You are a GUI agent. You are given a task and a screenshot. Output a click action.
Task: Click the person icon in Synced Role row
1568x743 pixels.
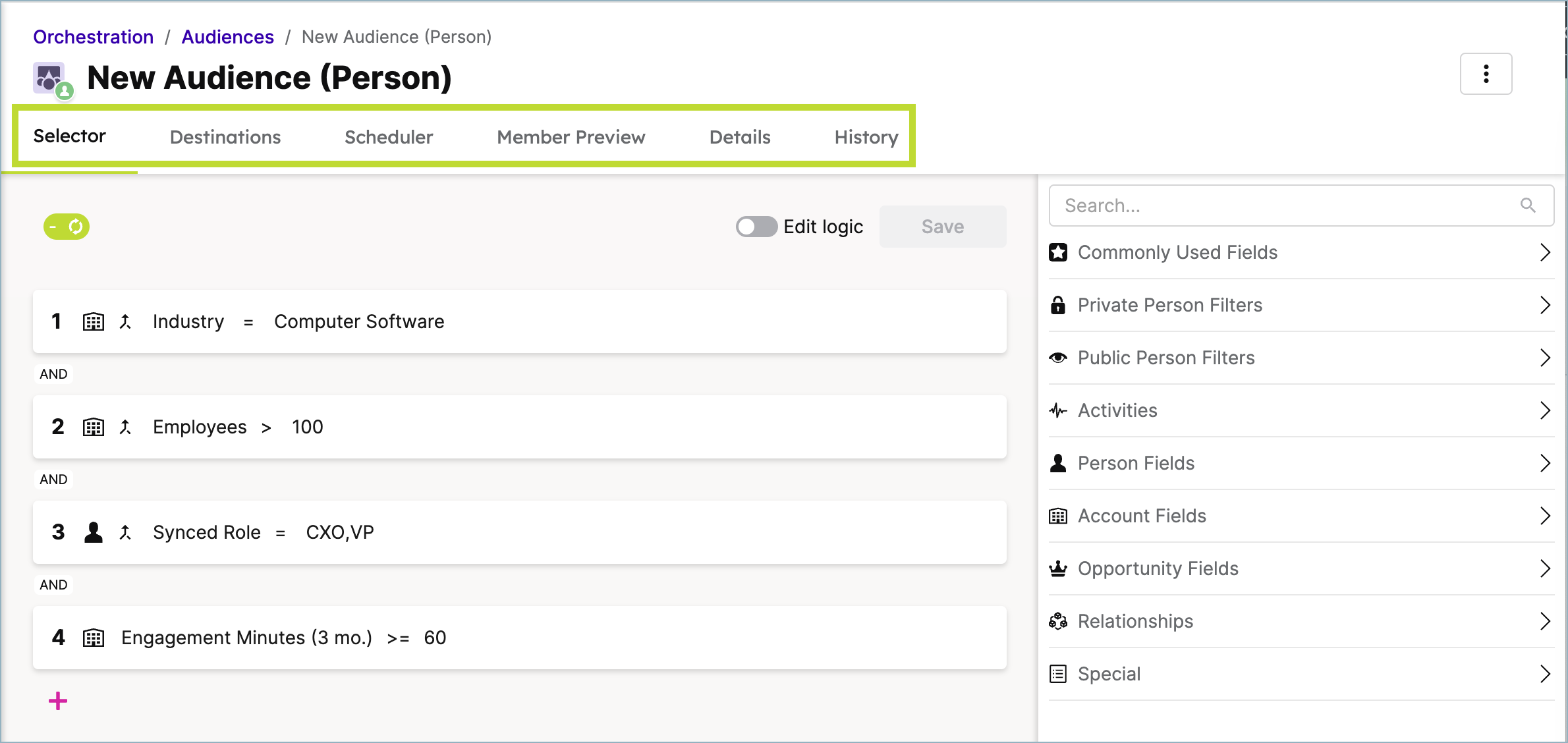(x=94, y=532)
